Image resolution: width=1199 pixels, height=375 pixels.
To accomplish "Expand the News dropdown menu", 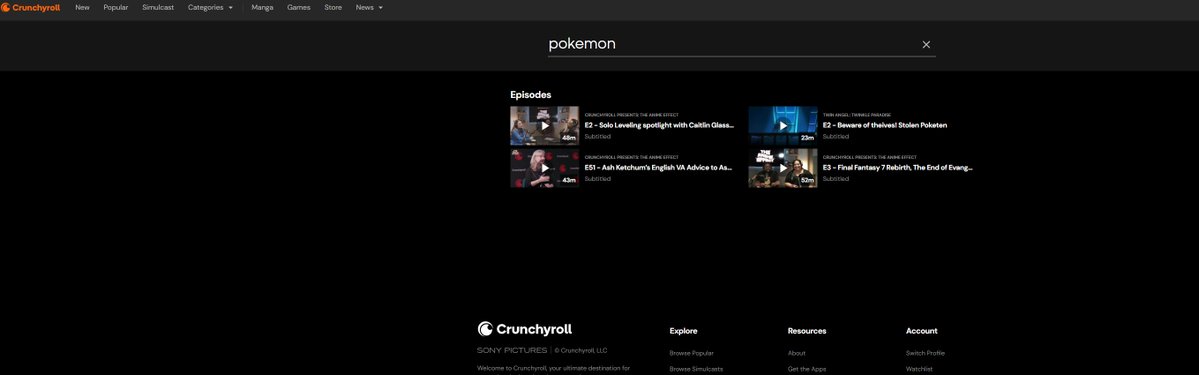I will [369, 8].
